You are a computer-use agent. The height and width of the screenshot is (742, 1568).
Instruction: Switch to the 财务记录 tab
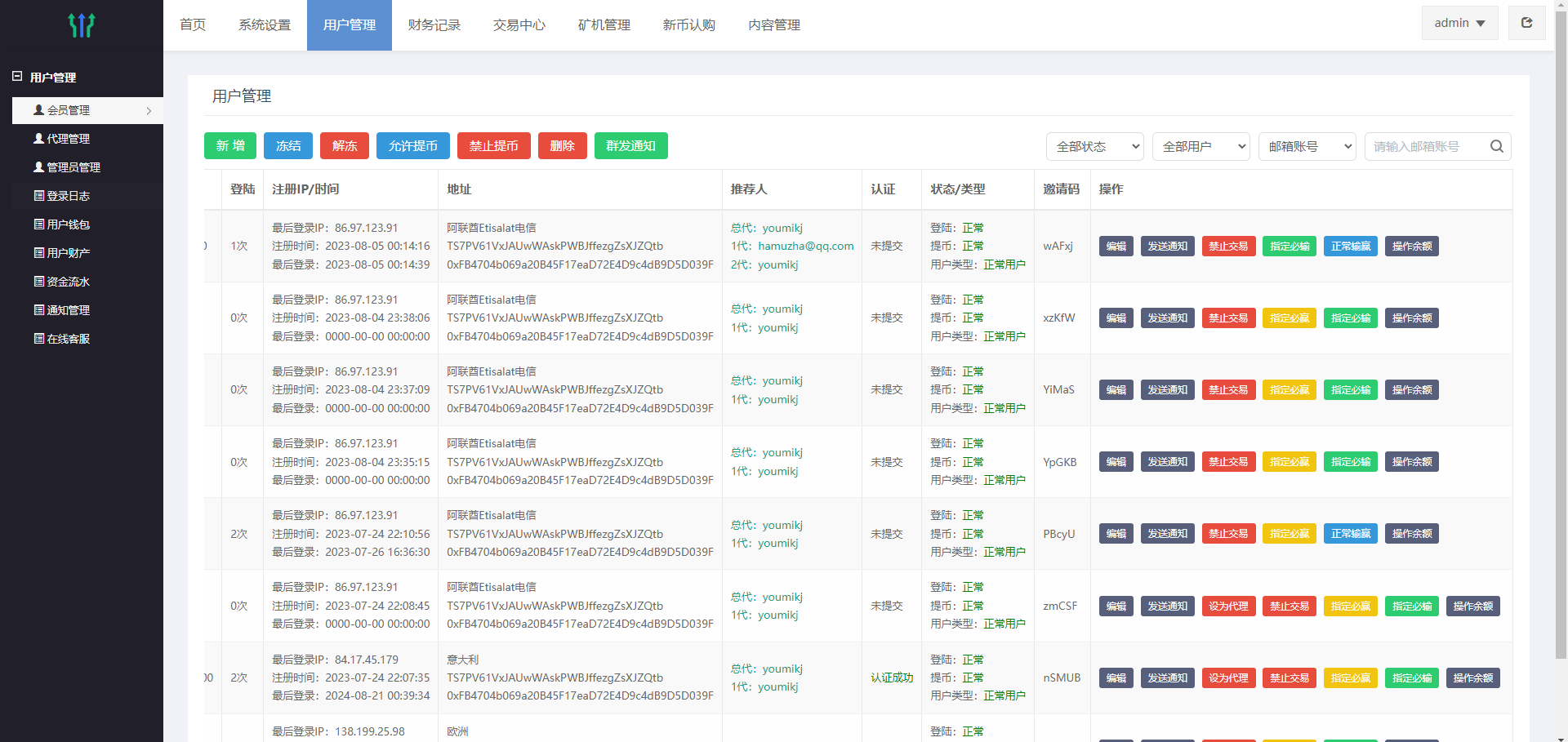tap(434, 25)
